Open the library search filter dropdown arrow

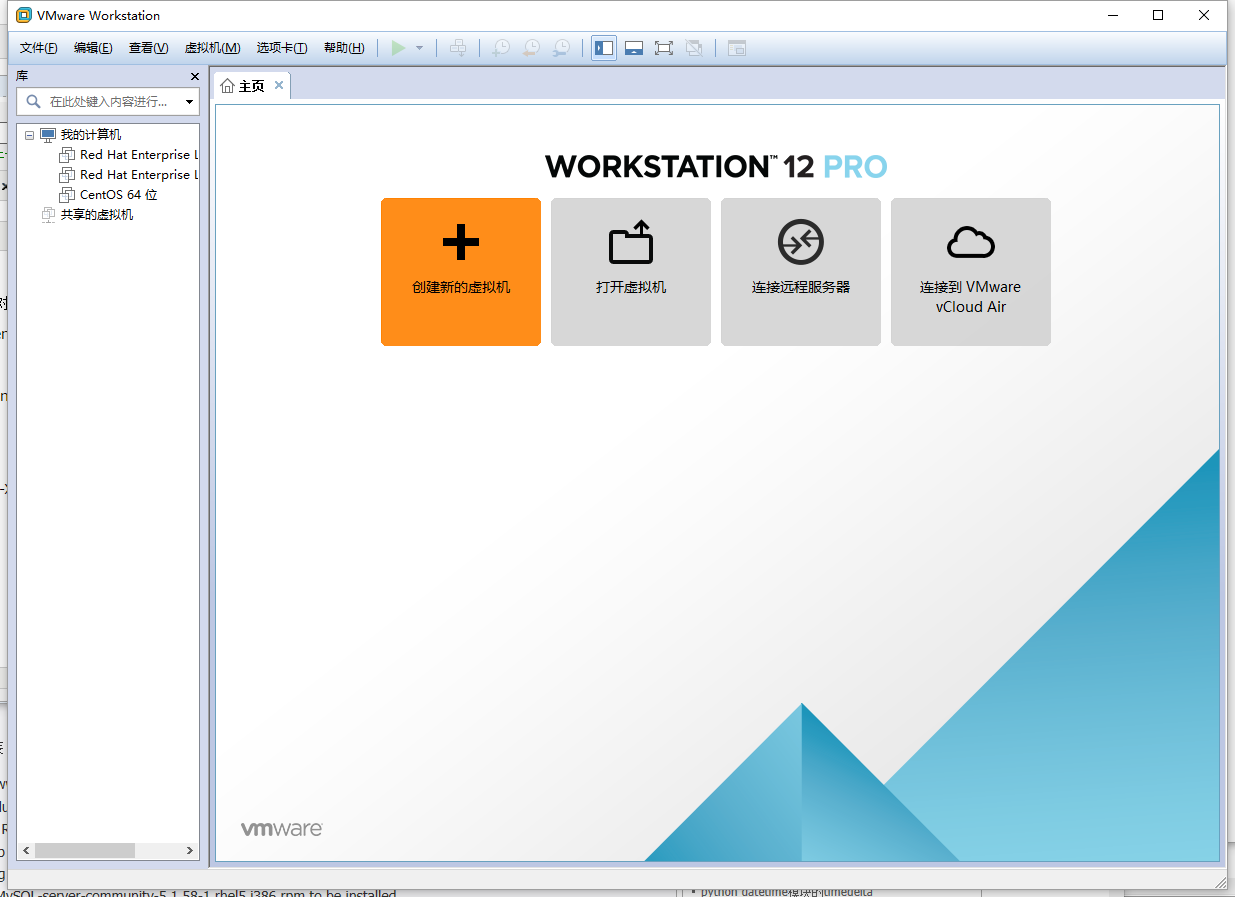point(189,102)
